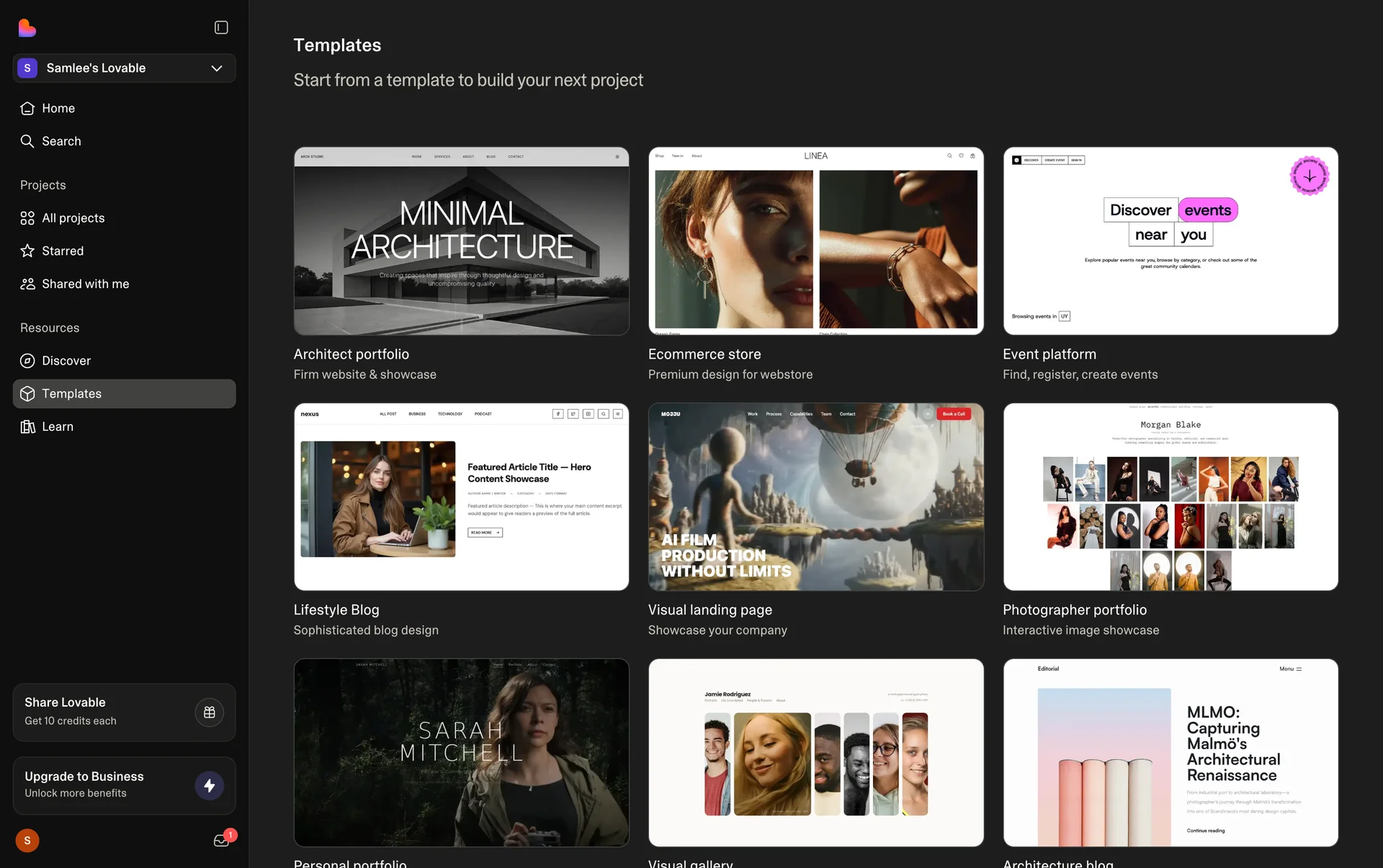
Task: Open the Architect portfolio template thumbnail
Action: pos(461,241)
